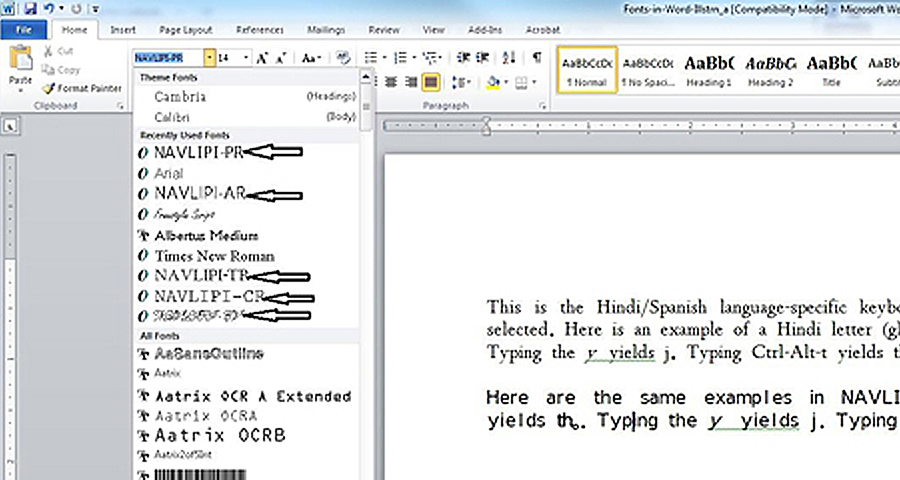This screenshot has height=480, width=900.
Task: Apply the Title style
Action: 831,70
